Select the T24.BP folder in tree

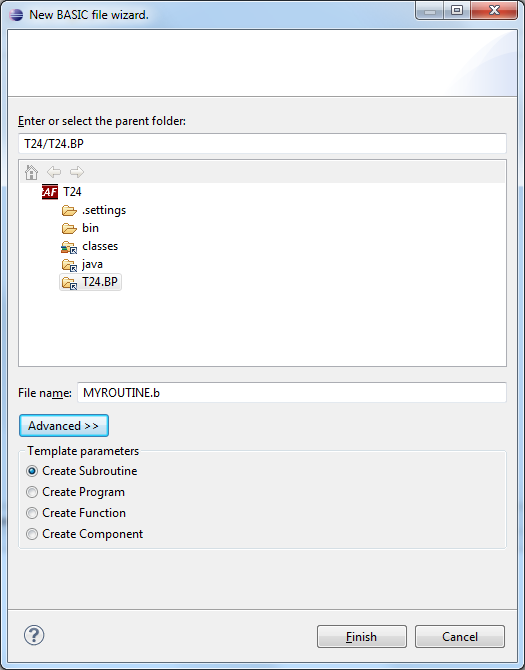(x=91, y=282)
